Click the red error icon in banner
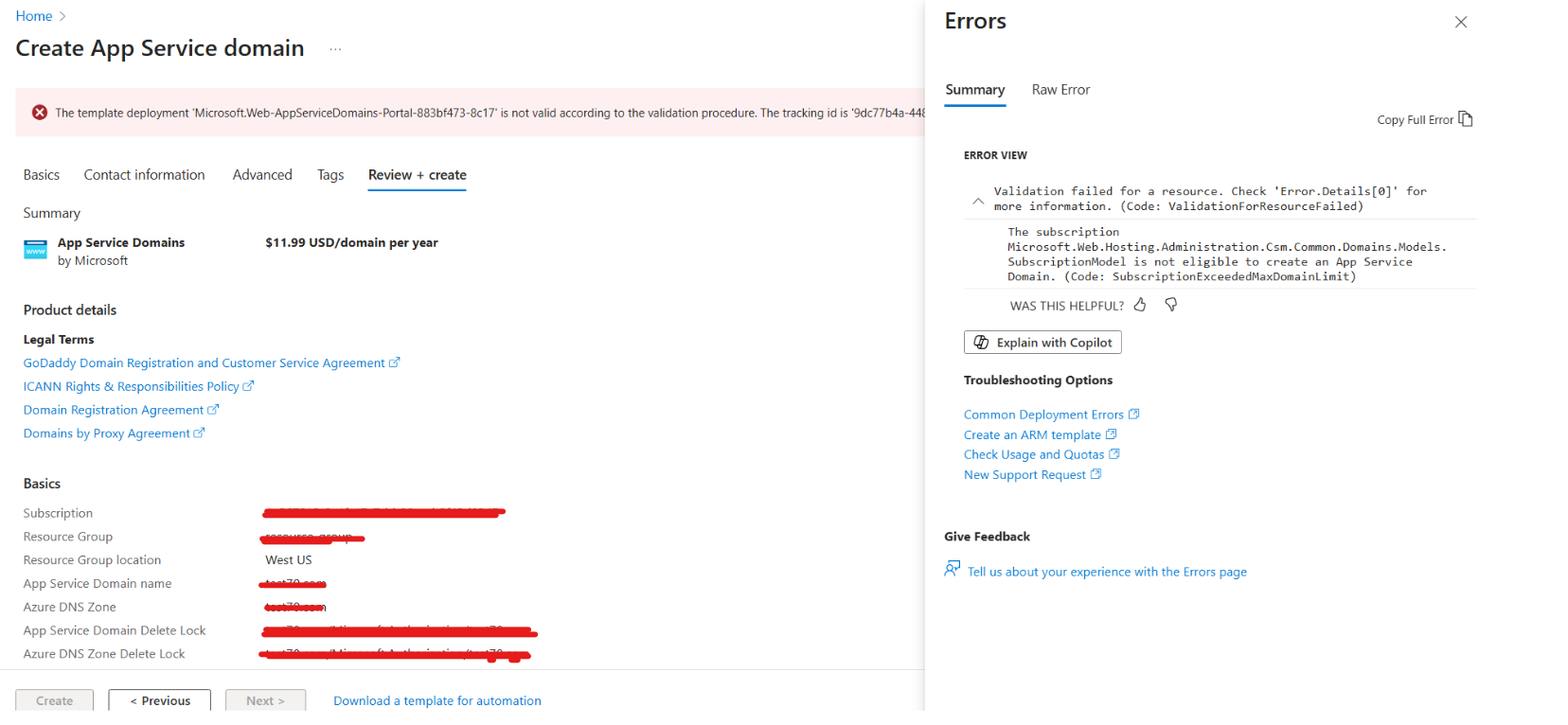The height and width of the screenshot is (725, 1568). (x=40, y=113)
